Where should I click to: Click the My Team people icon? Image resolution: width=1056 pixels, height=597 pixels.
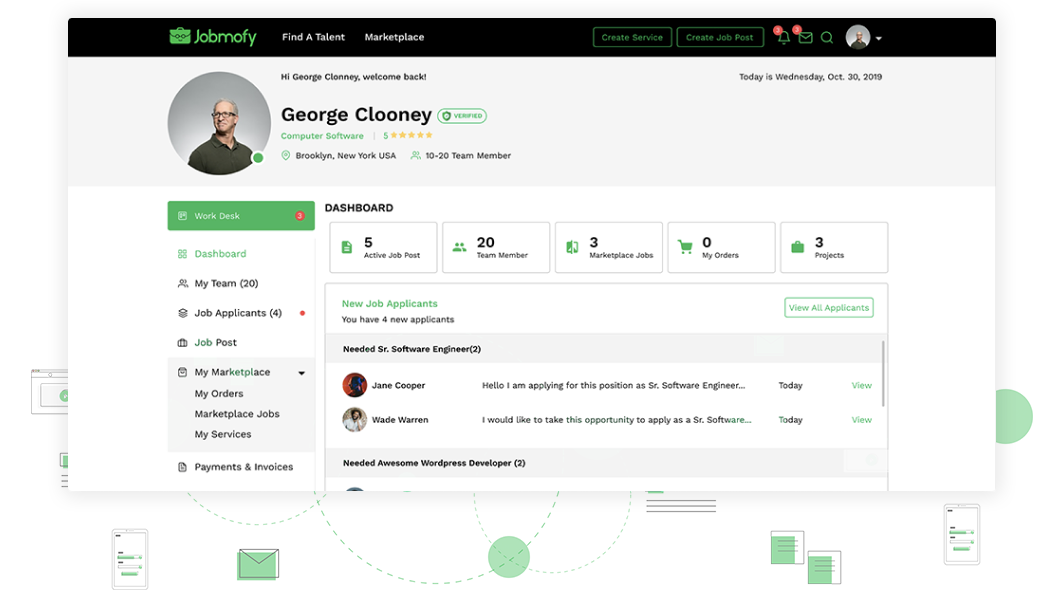pos(183,284)
